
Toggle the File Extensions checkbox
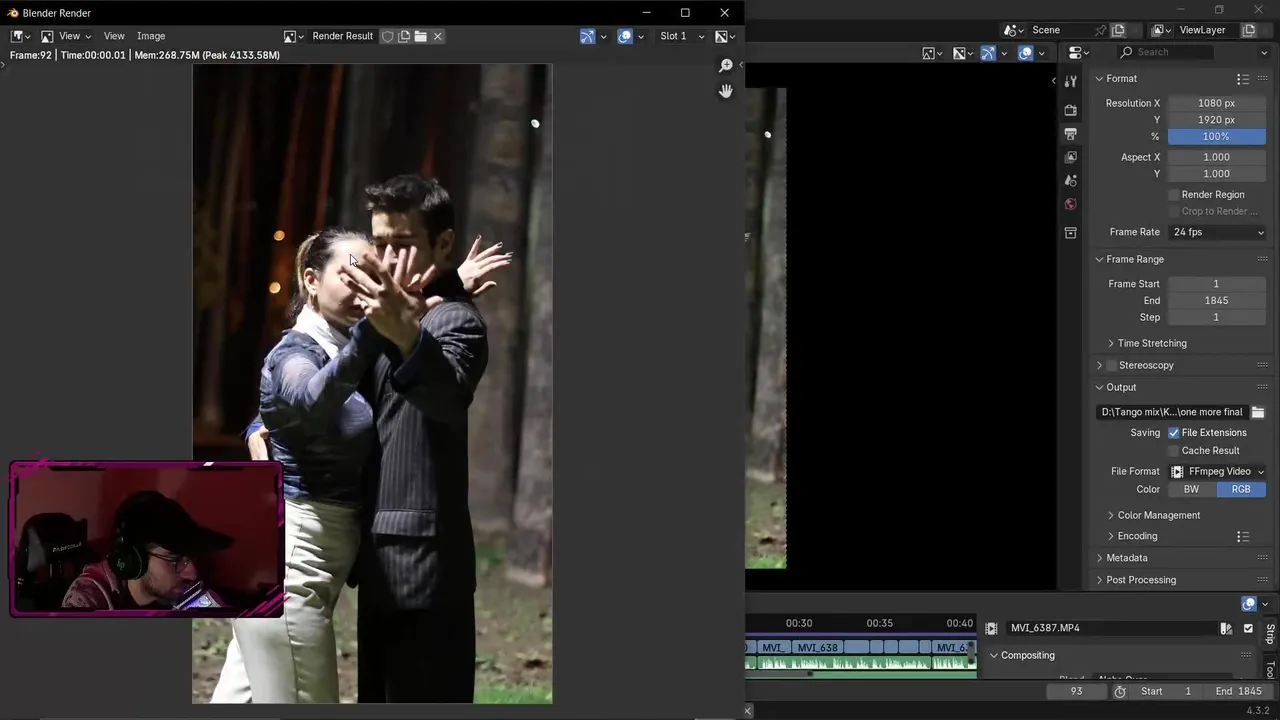point(1174,433)
